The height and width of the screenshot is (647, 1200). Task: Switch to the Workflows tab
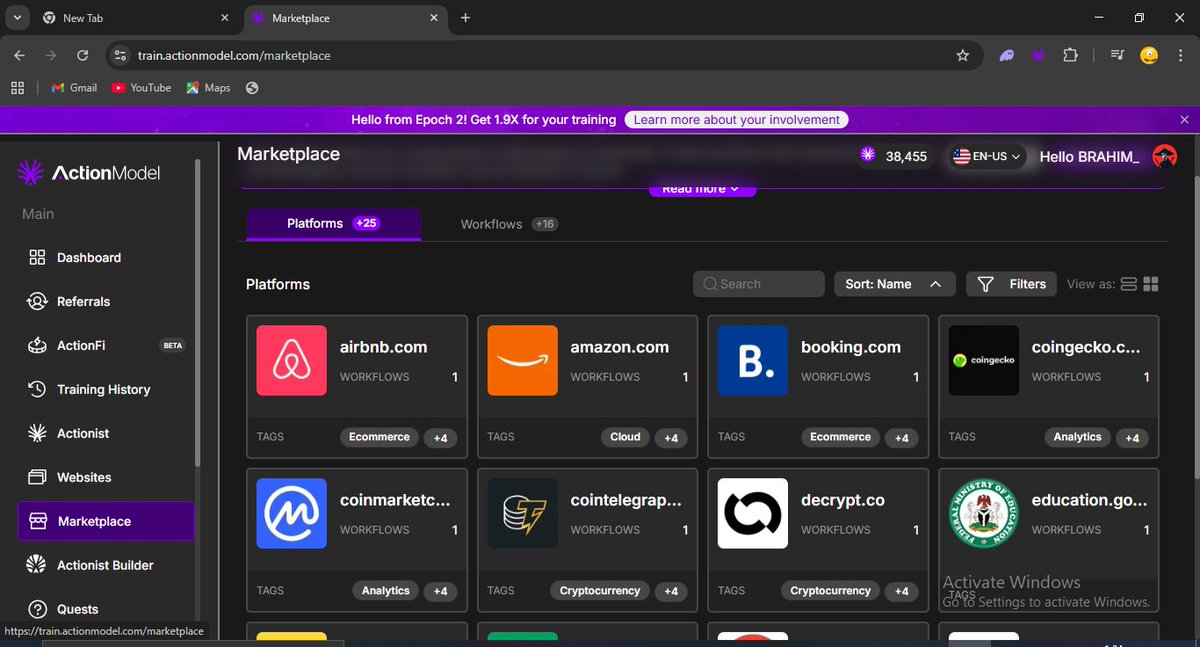coord(509,224)
